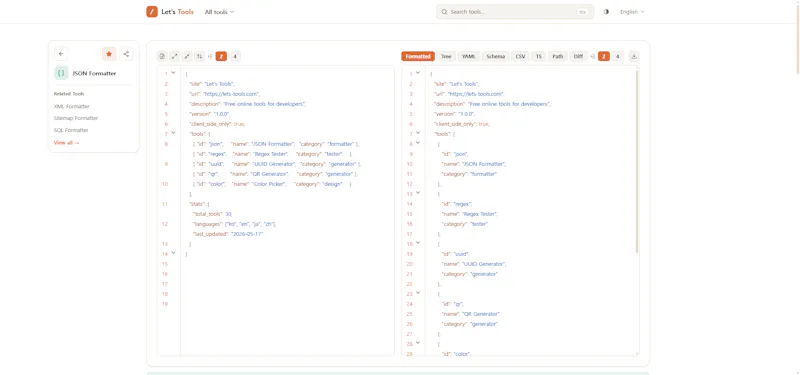Click the "last_updated" line in input

[228, 234]
